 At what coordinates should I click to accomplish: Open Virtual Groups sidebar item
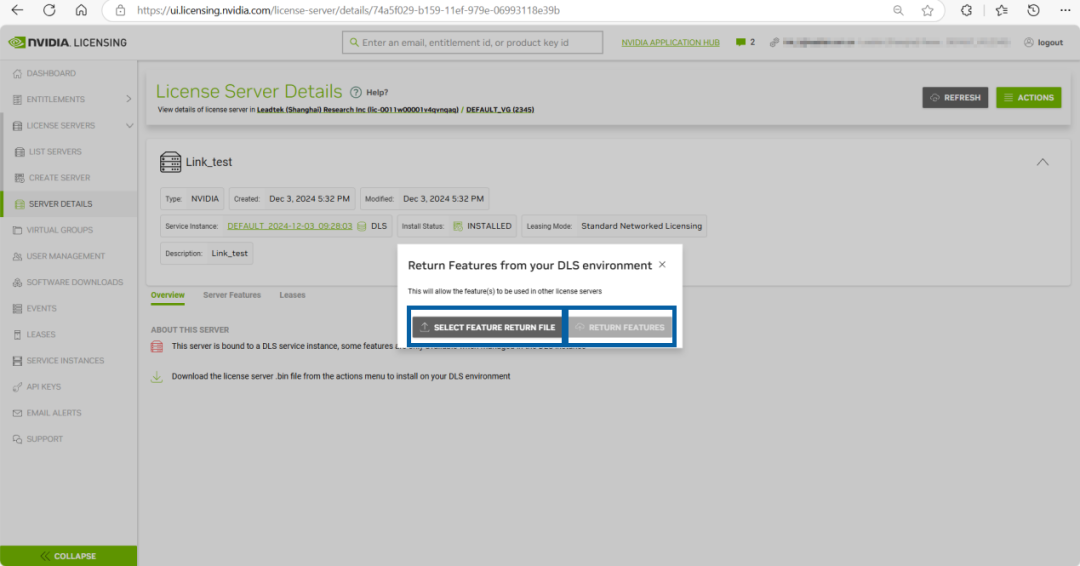[59, 230]
